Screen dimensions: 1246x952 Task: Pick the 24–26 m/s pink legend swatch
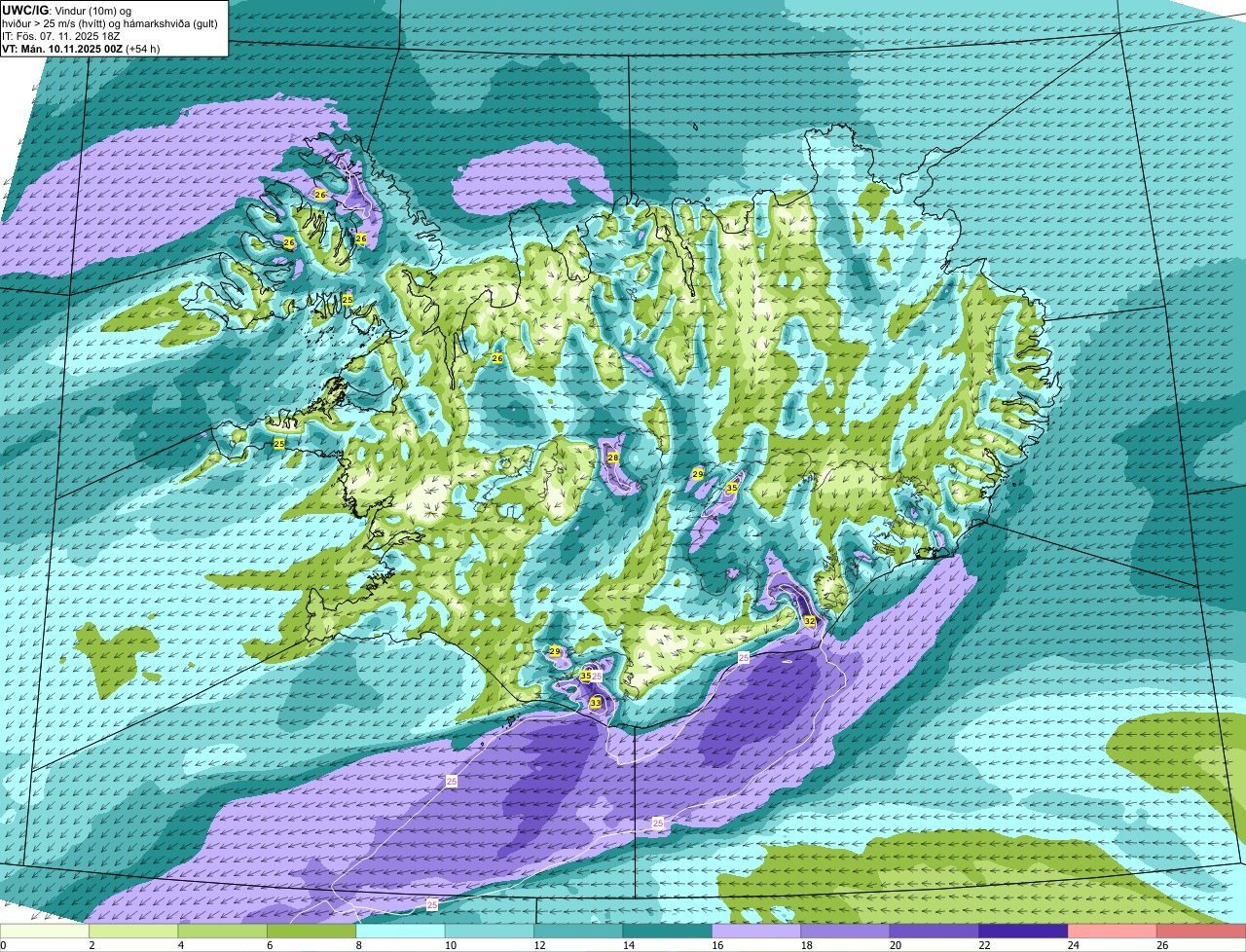coord(1114,932)
